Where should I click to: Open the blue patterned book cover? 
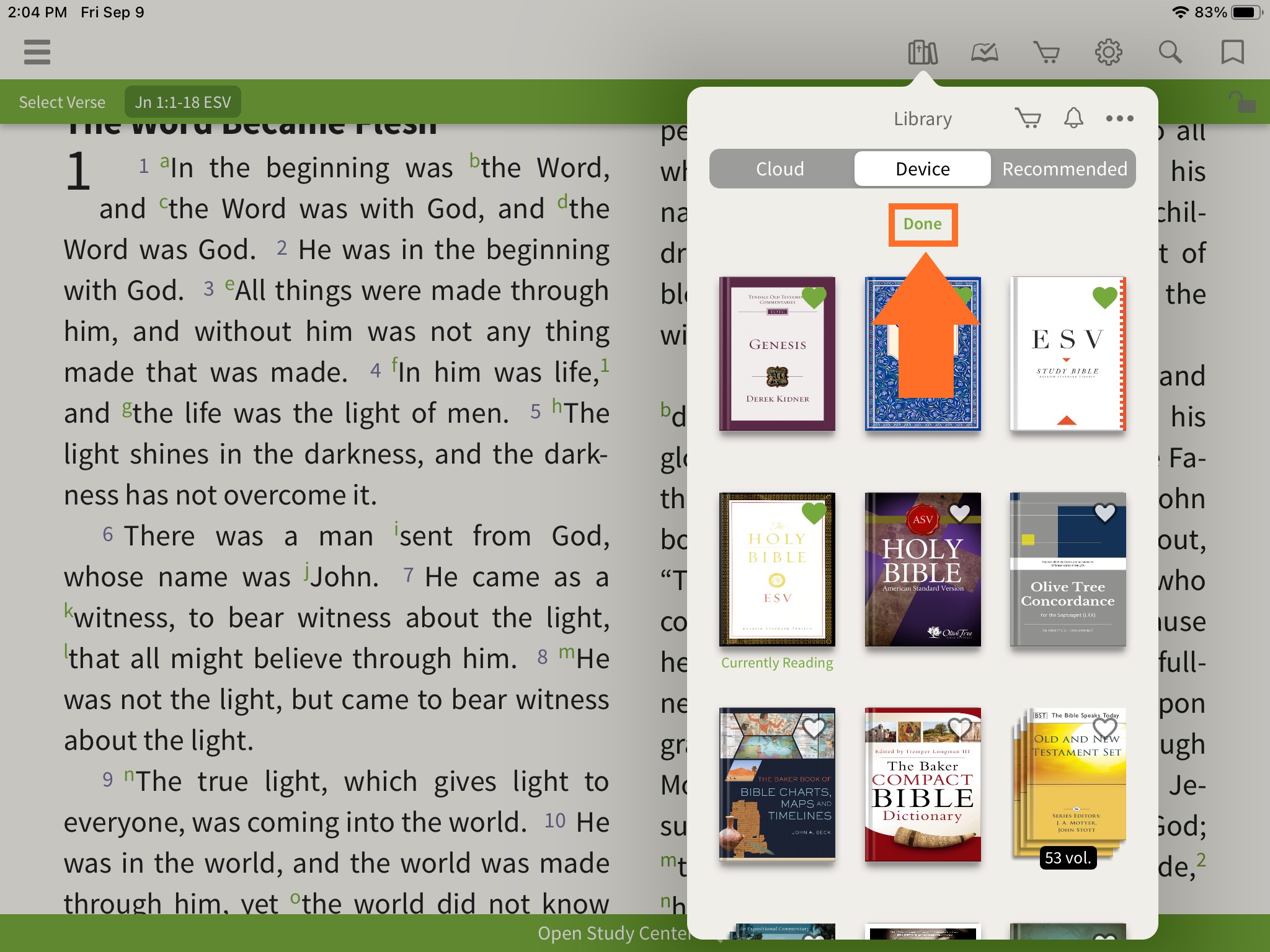coord(923,353)
